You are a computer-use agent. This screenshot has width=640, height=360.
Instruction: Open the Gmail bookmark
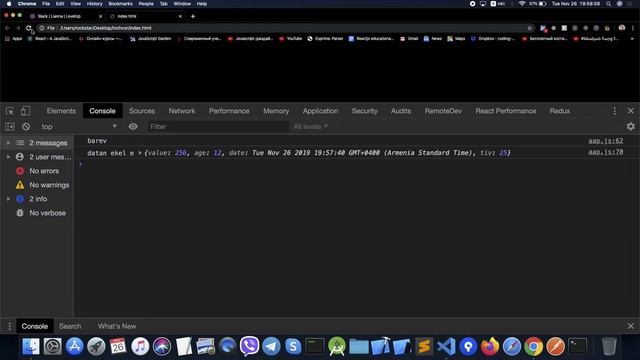pos(409,39)
